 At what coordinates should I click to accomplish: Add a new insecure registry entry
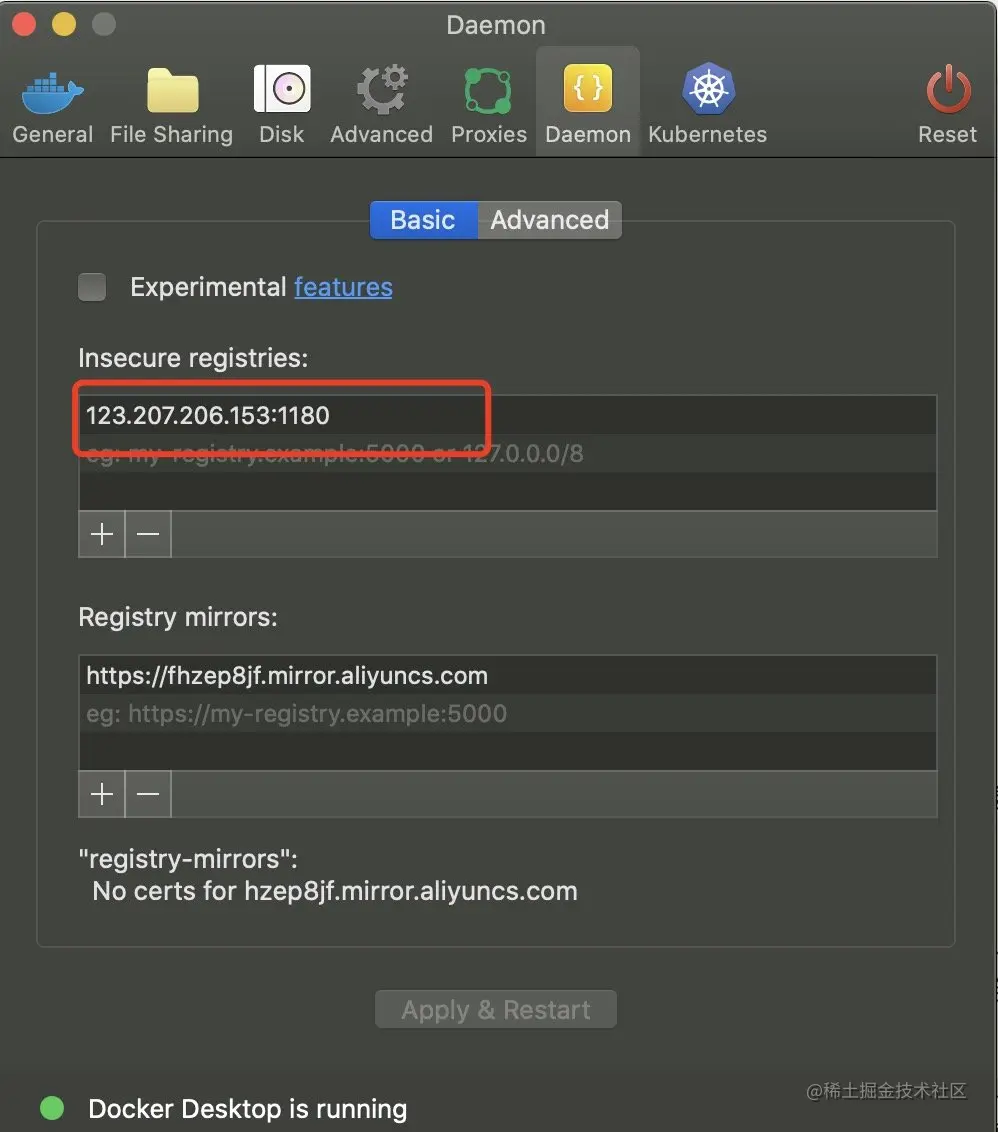point(102,534)
